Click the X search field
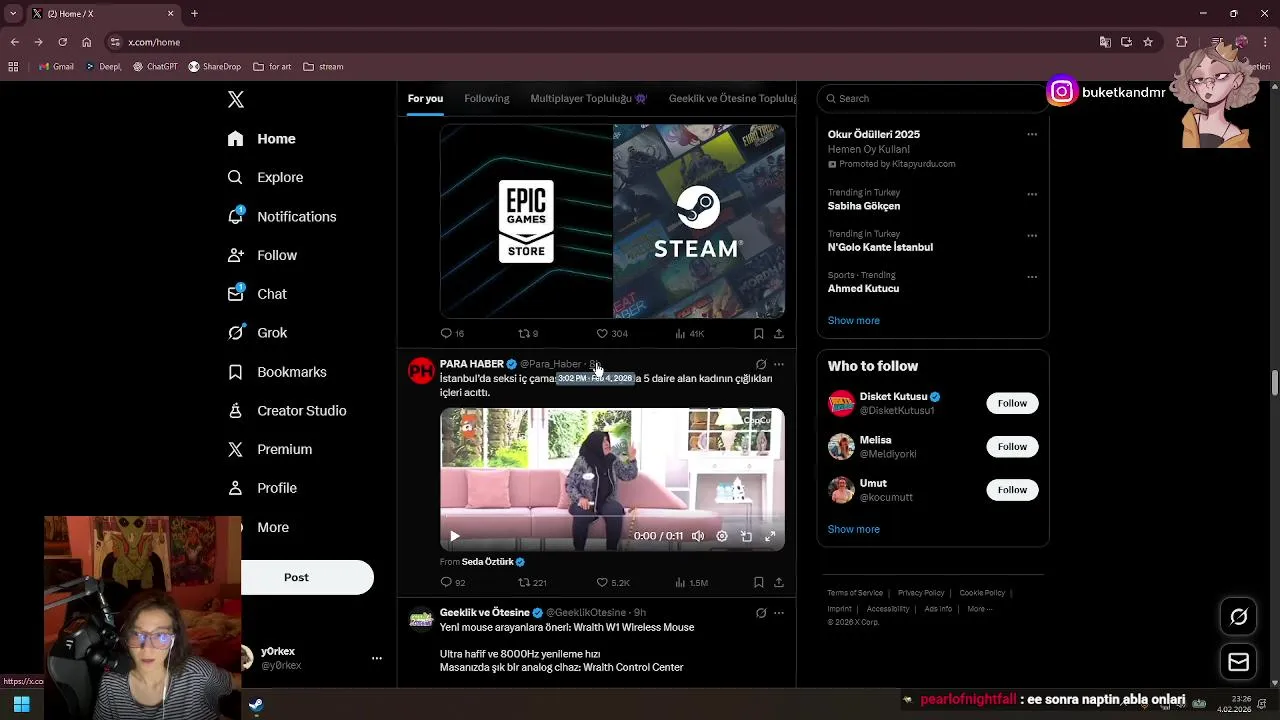 coord(931,98)
